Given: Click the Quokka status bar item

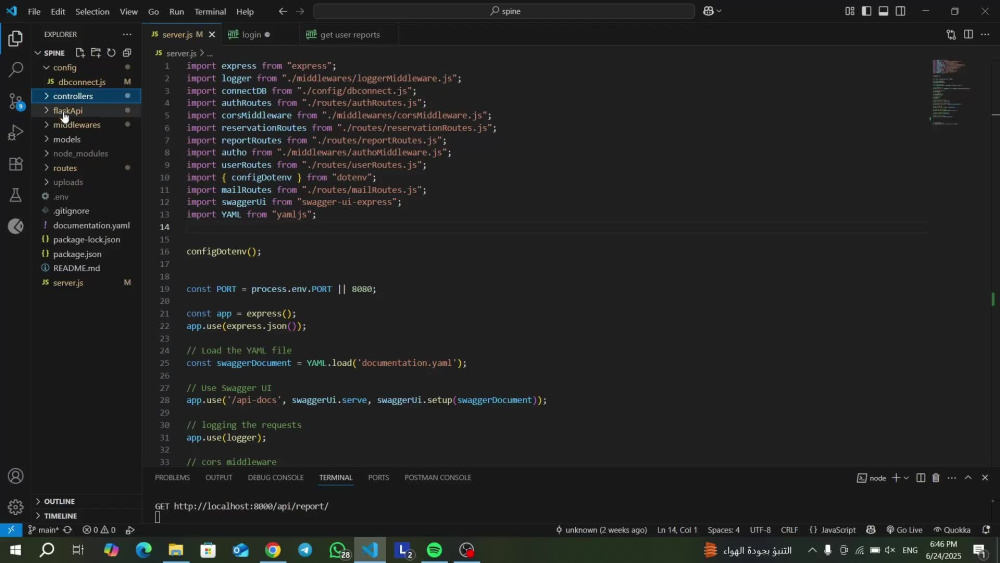Looking at the screenshot, I should tap(952, 530).
